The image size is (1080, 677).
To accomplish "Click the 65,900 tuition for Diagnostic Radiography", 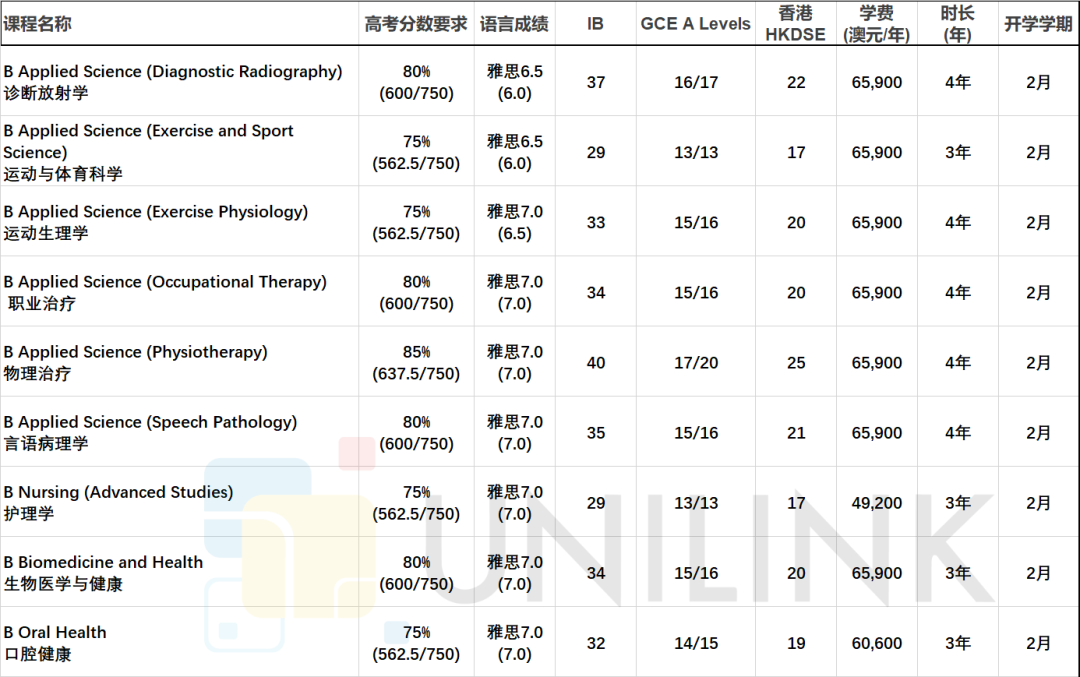I will point(877,83).
